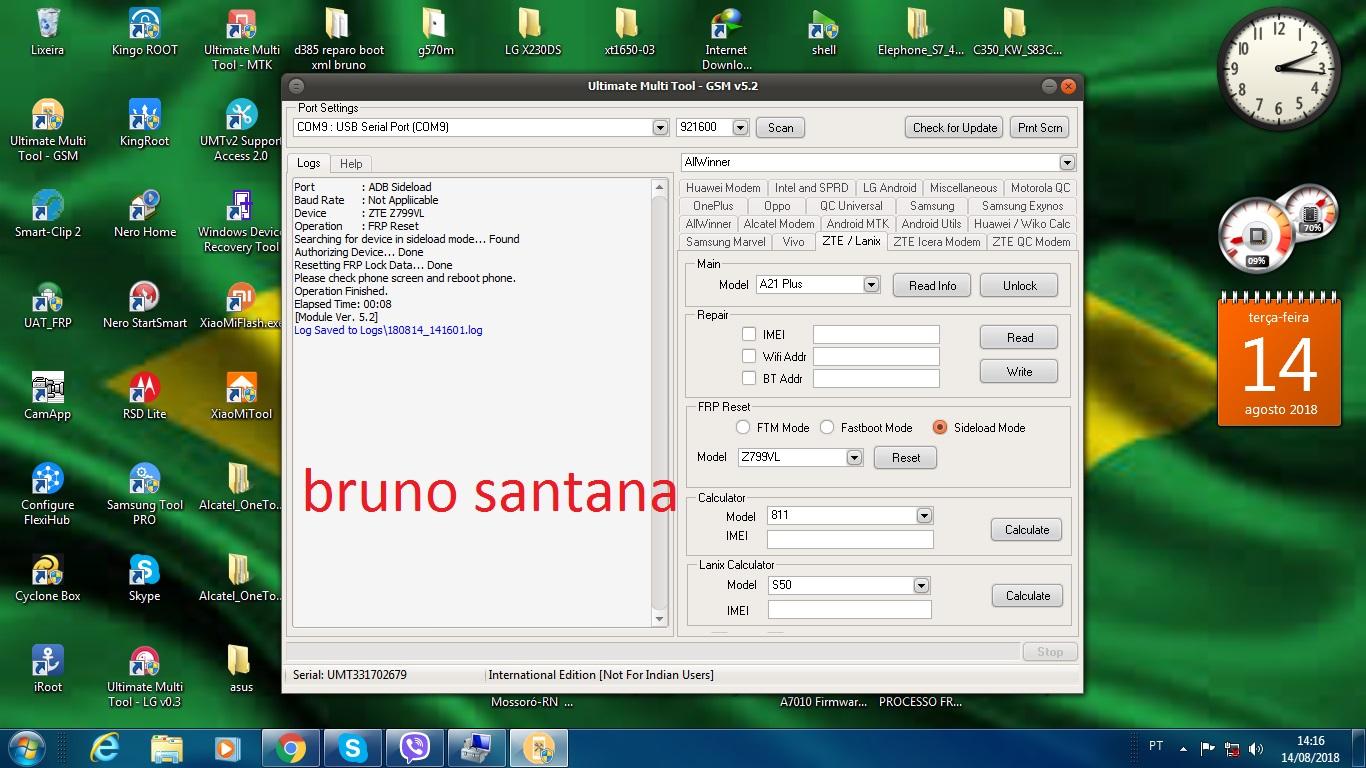Launch UMTv2 Support Access 2.0 shortcut
This screenshot has height=768, width=1366.
click(241, 130)
